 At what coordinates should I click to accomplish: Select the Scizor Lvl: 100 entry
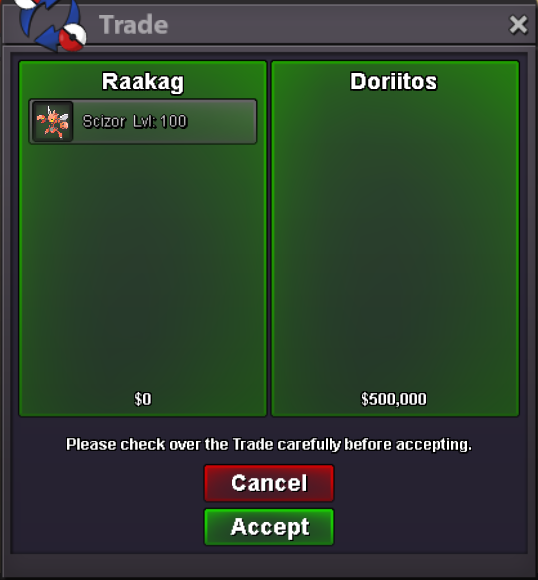[x=143, y=121]
